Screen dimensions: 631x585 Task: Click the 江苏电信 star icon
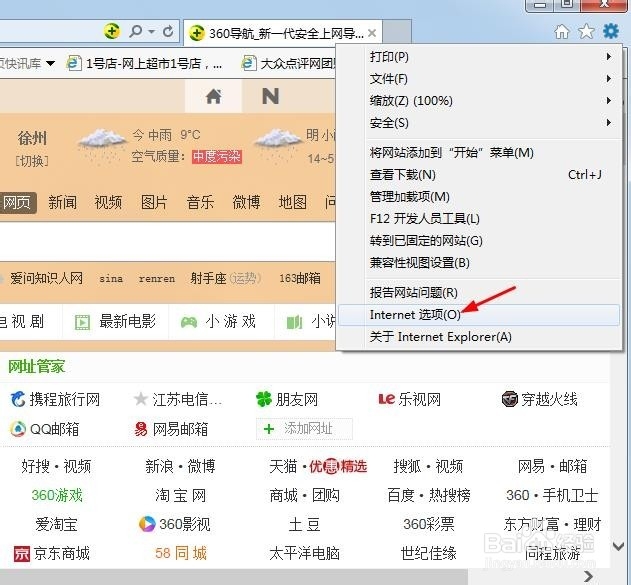141,399
